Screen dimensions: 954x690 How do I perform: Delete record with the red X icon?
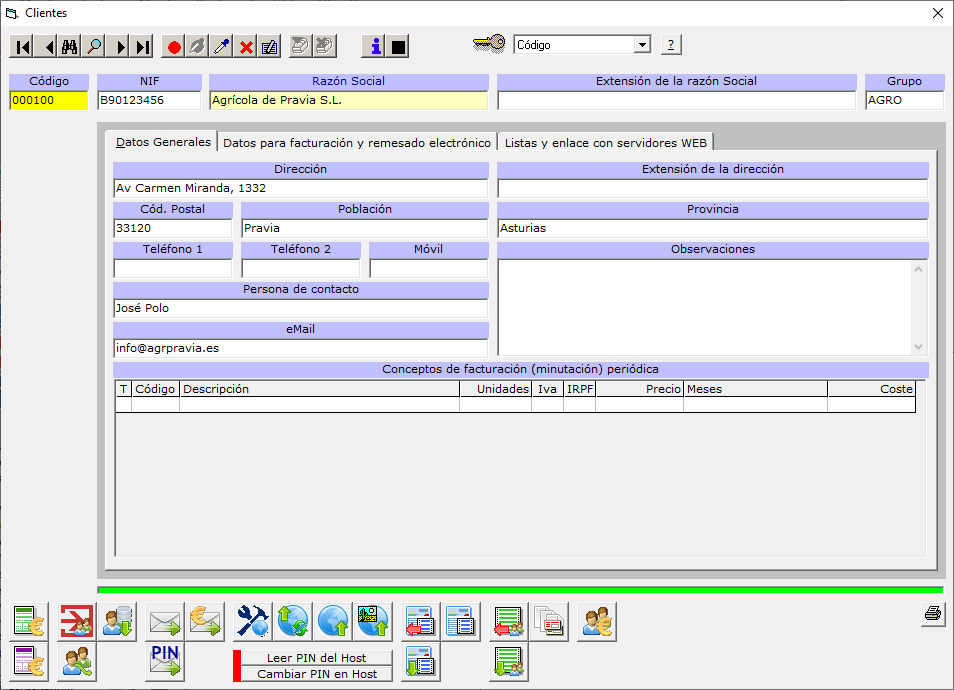(246, 46)
